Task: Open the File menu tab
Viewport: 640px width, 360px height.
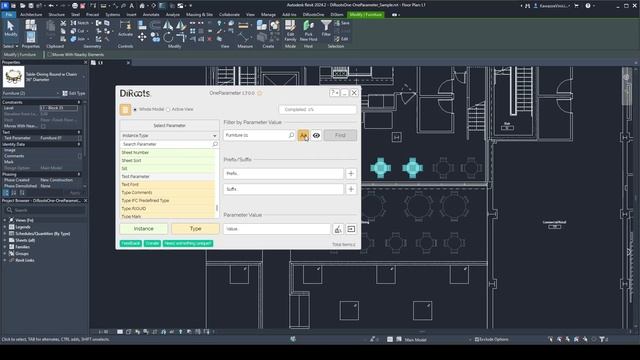Action: [x=8, y=14]
